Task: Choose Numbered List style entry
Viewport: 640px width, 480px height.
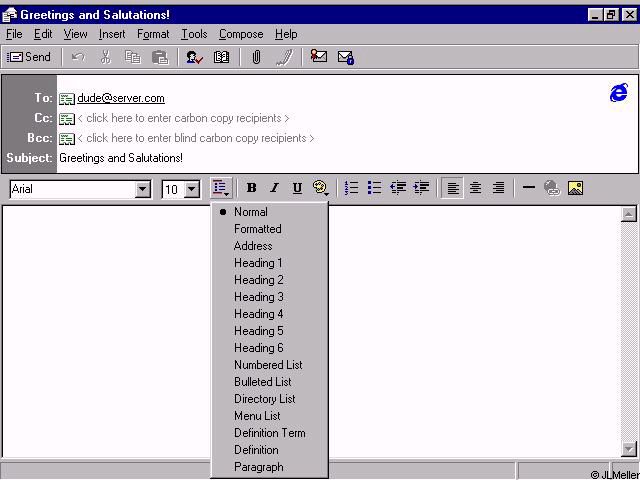Action: point(269,365)
